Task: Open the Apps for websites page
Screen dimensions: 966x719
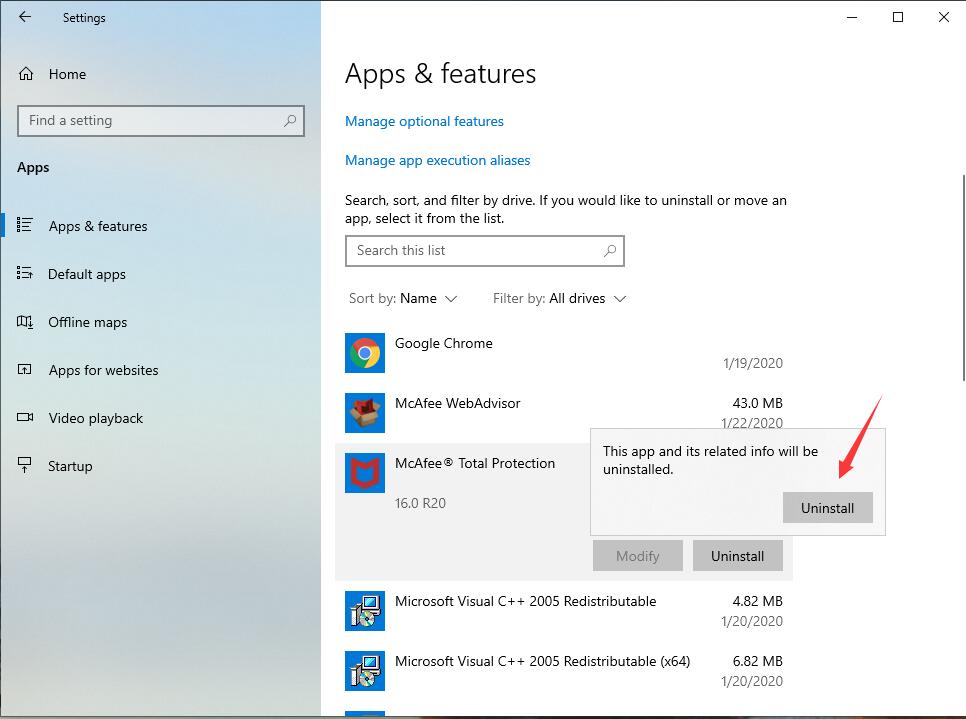Action: pos(104,370)
